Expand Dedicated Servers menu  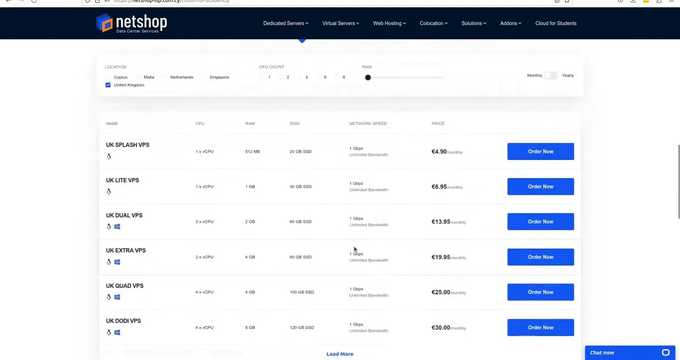click(x=285, y=23)
